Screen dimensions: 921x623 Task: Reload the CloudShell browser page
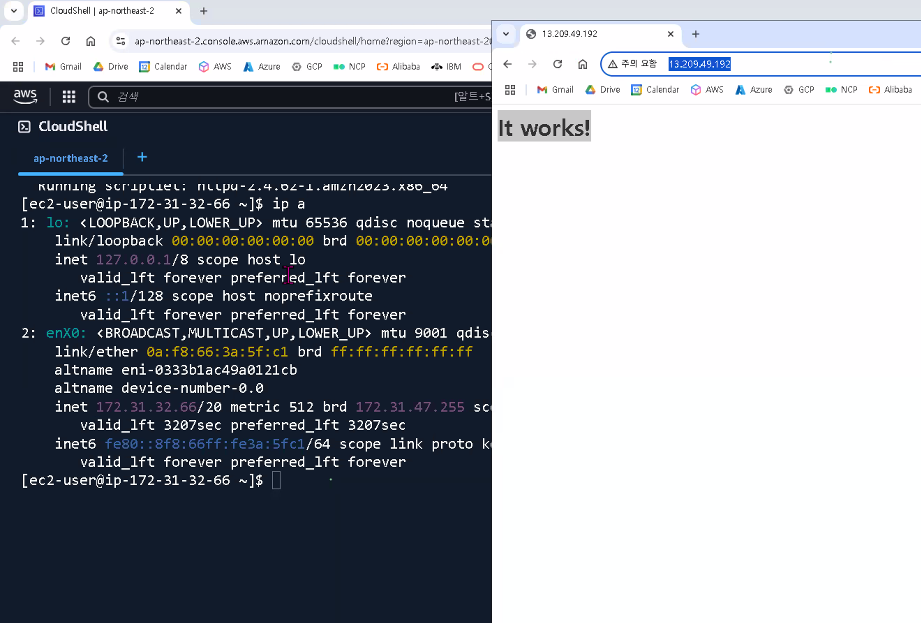(65, 41)
